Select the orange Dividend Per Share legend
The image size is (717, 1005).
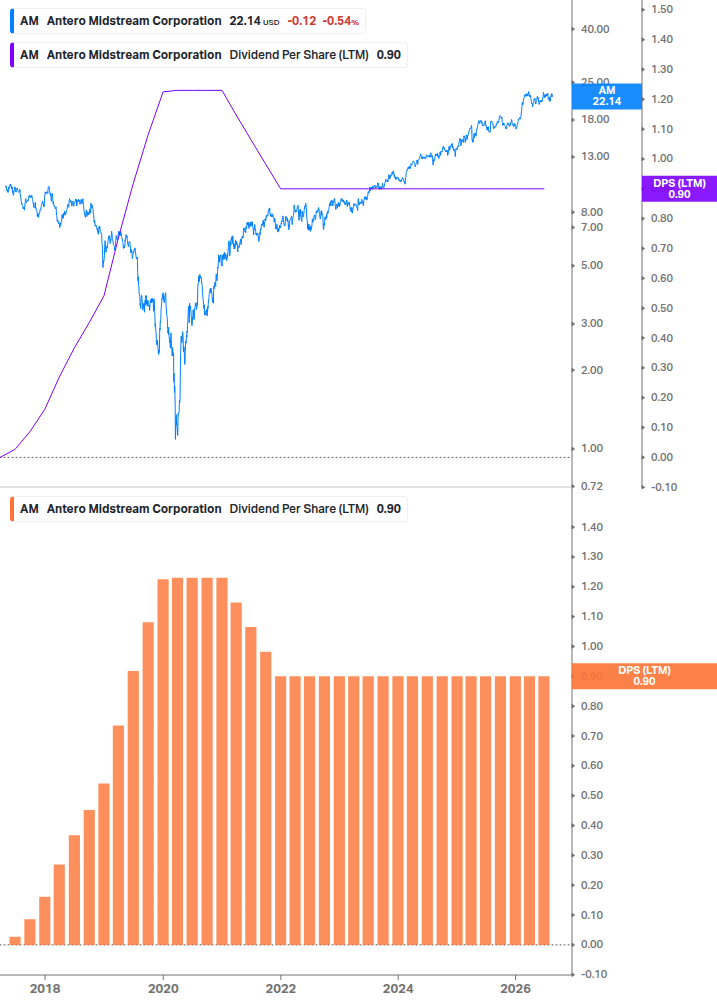coord(209,509)
